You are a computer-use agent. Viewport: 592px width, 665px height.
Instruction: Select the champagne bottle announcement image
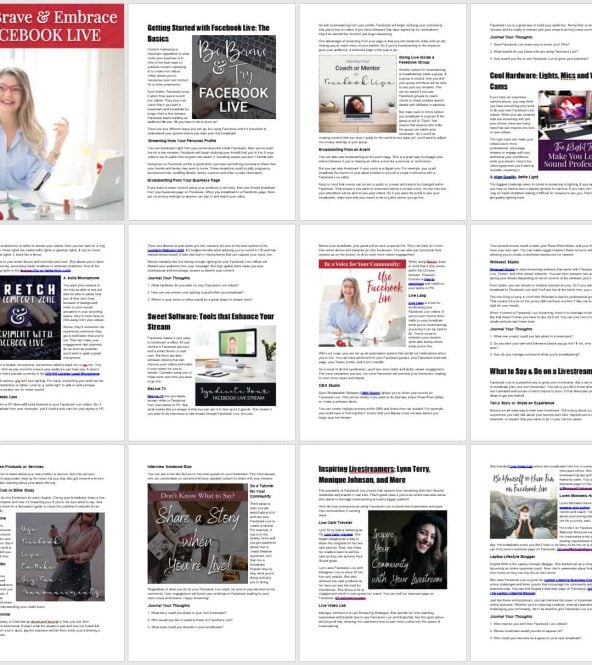[60, 556]
